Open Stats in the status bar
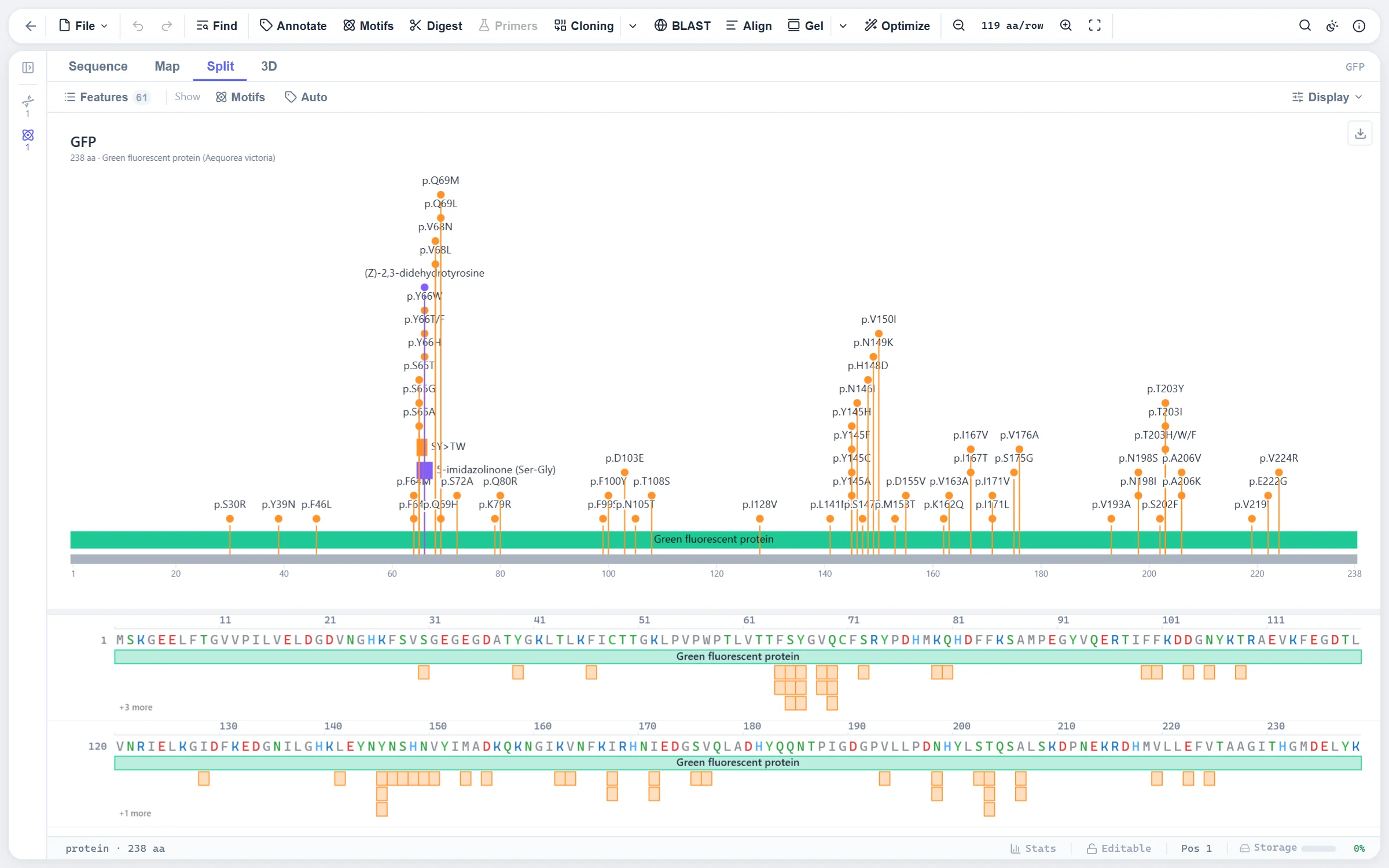This screenshot has width=1389, height=868. (x=1033, y=848)
